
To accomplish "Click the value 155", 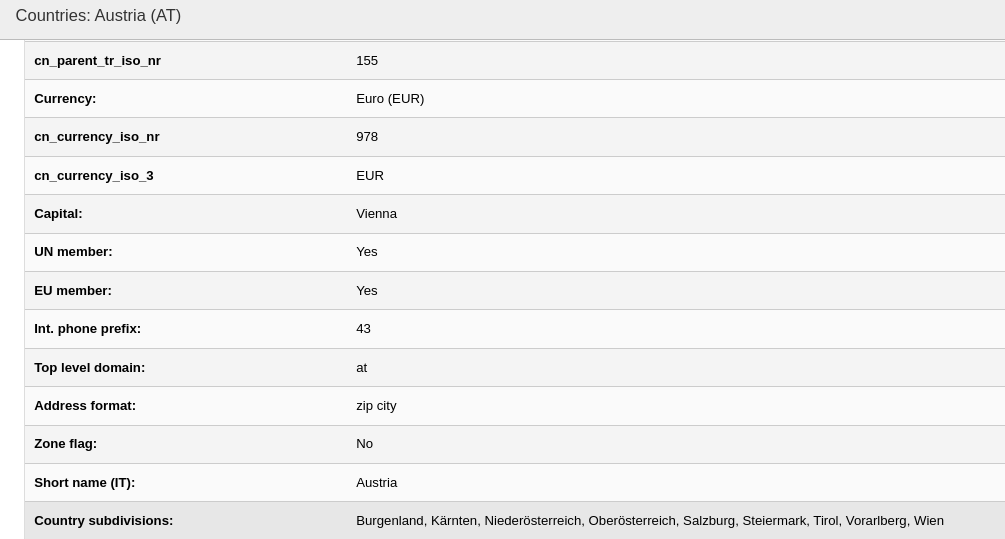I will click(x=367, y=61).
